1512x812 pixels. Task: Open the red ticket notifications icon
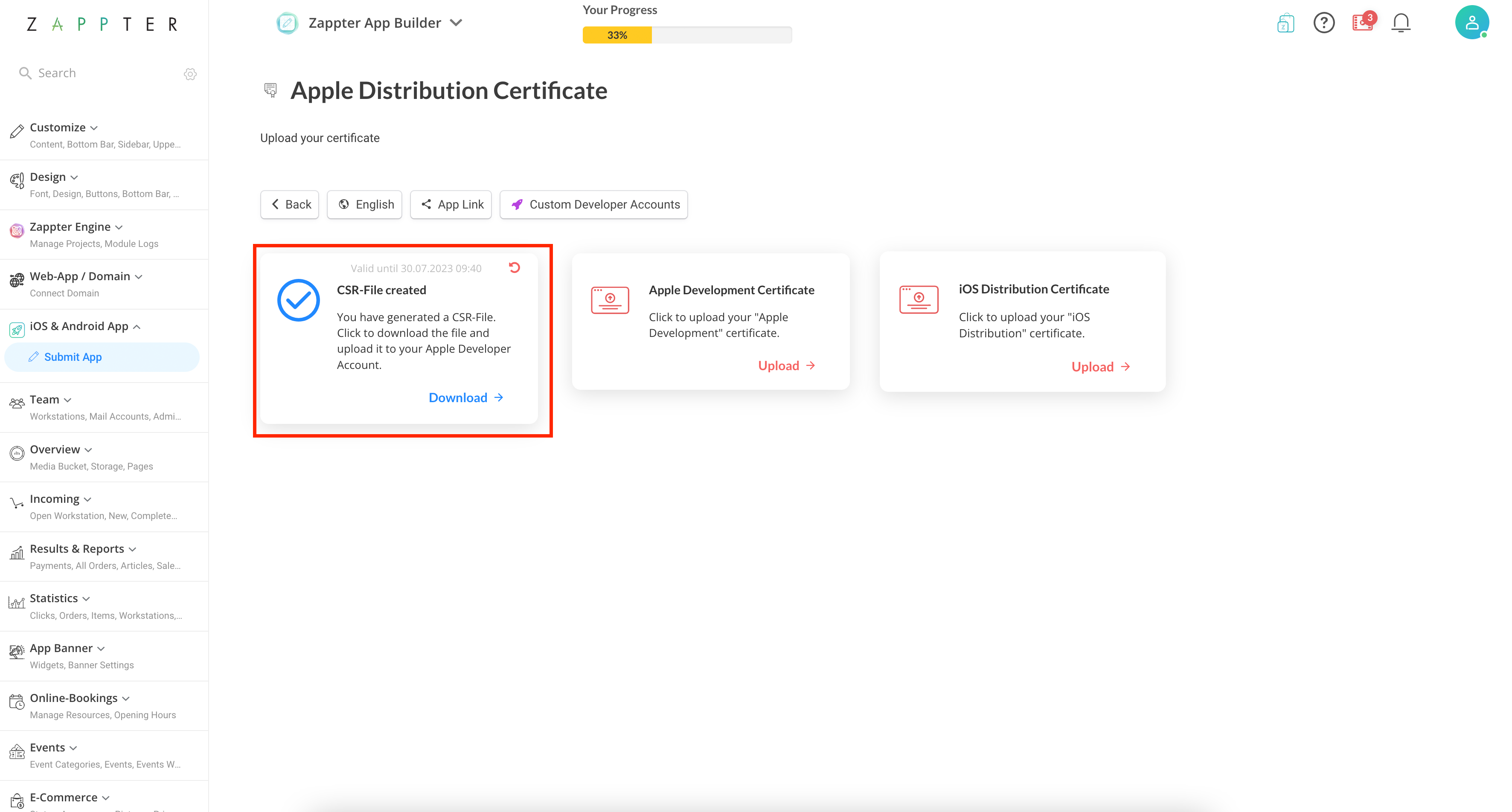[x=1363, y=22]
